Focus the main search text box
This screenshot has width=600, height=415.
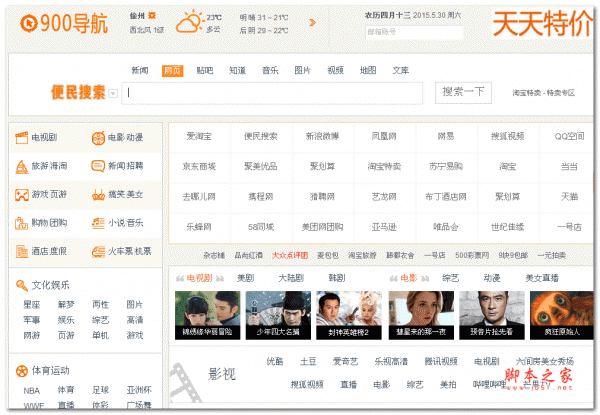point(272,93)
